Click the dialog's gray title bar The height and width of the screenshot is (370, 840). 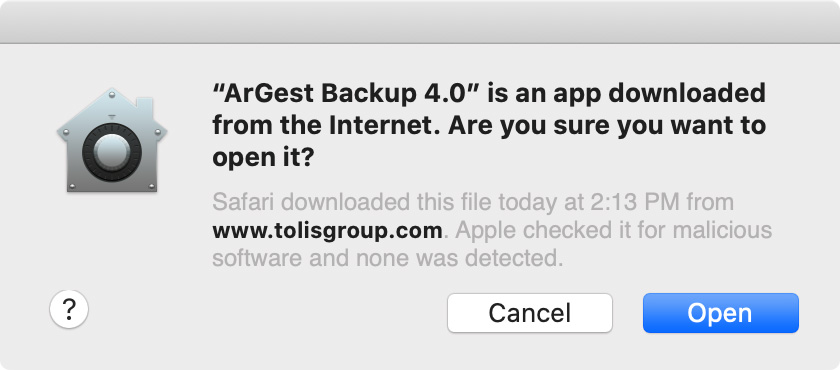[420, 21]
